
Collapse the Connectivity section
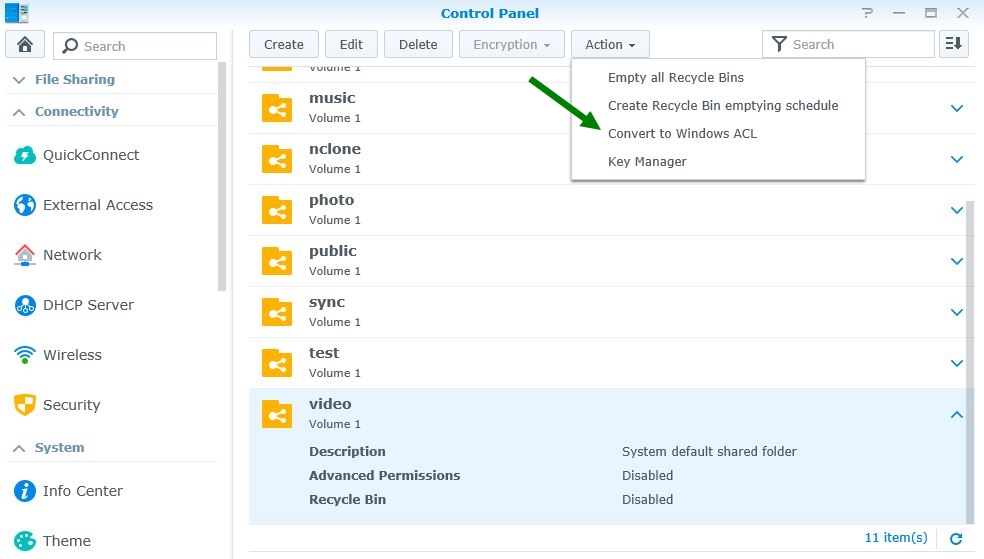point(19,112)
